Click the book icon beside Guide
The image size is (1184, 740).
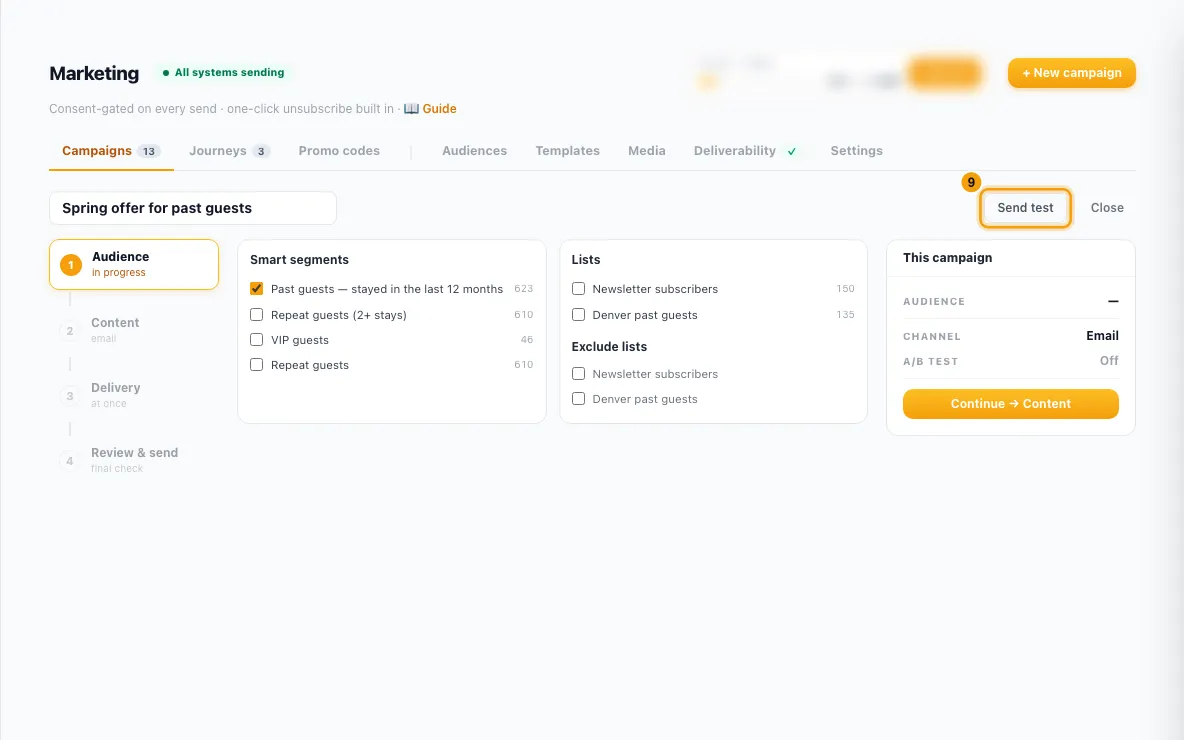(x=411, y=109)
